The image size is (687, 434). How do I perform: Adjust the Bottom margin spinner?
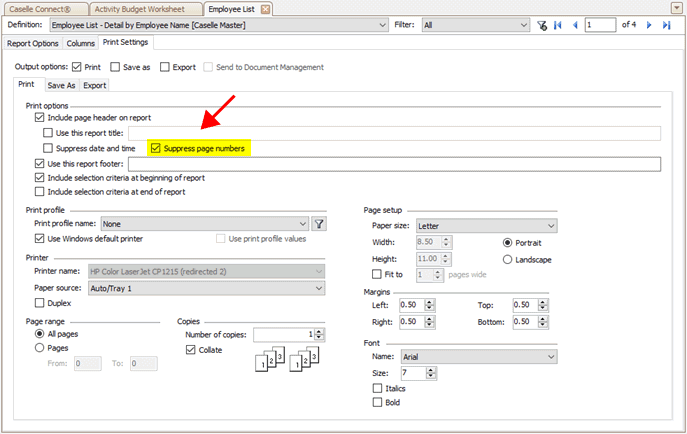[543, 322]
